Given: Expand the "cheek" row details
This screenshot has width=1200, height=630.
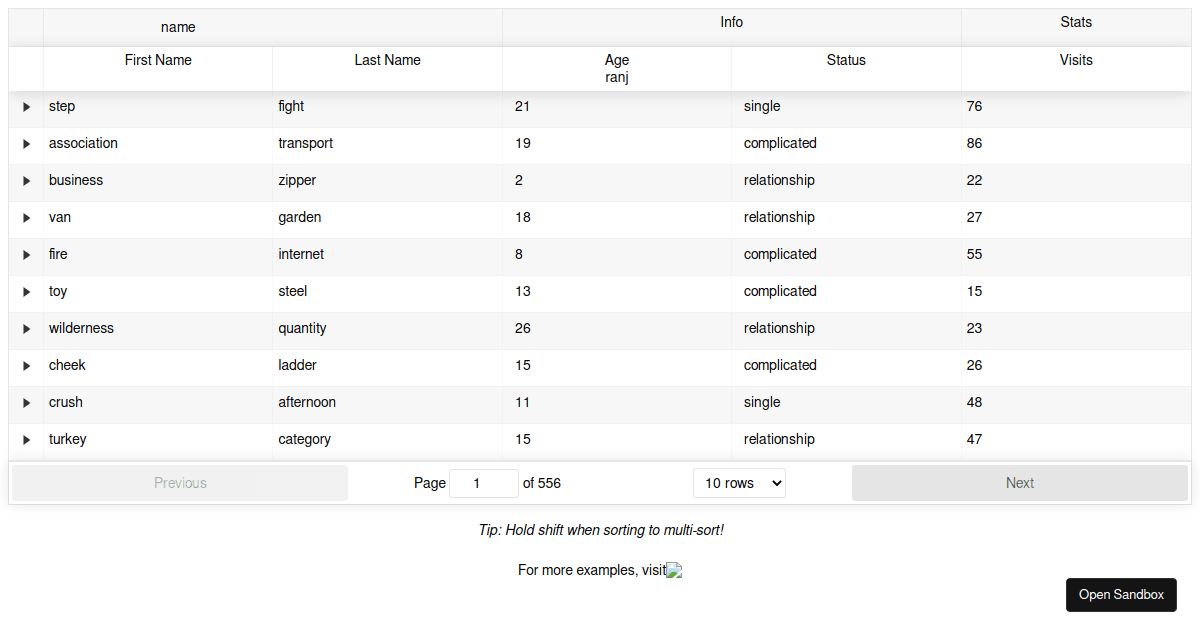Looking at the screenshot, I should click(26, 365).
